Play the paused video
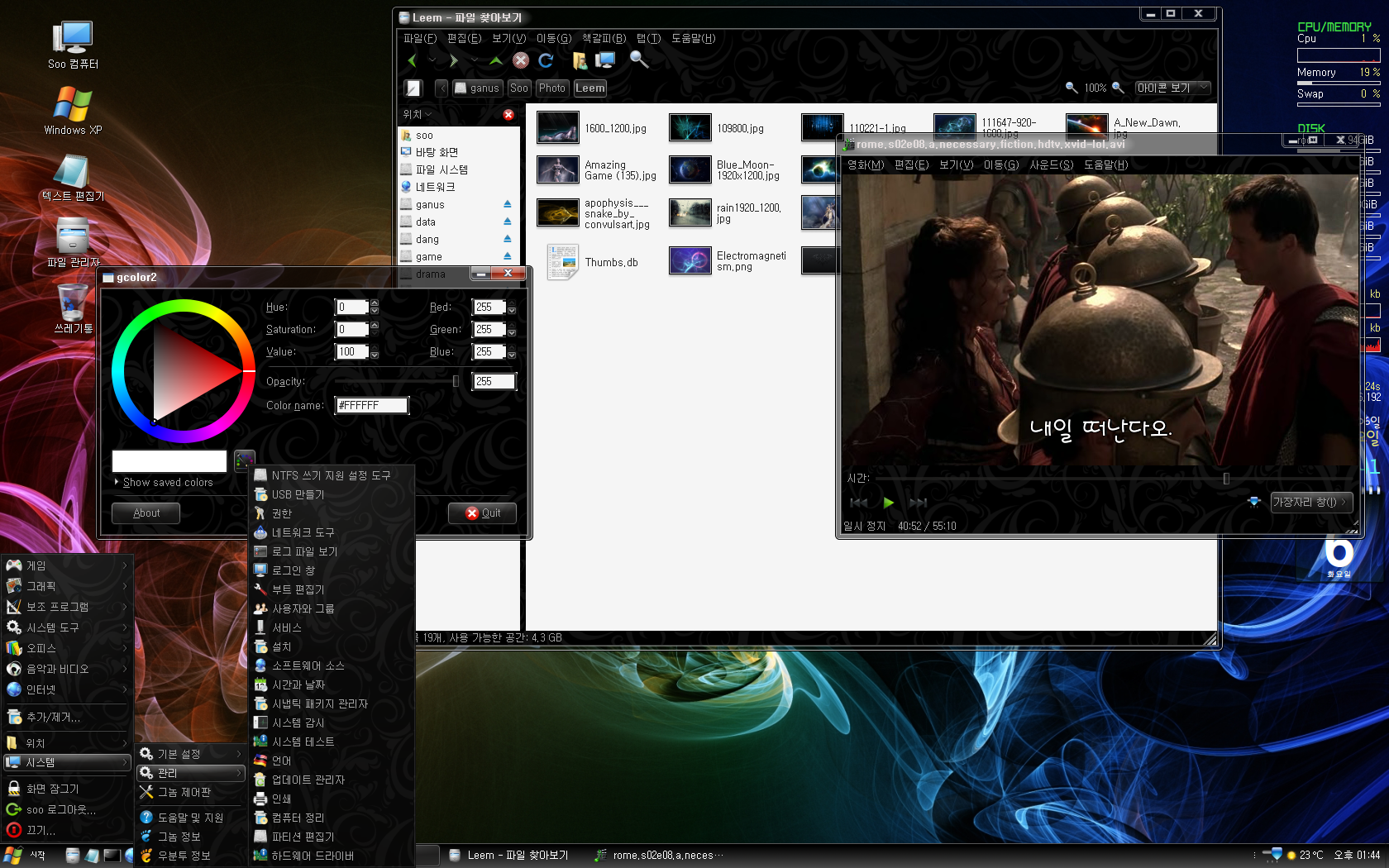 coord(889,502)
